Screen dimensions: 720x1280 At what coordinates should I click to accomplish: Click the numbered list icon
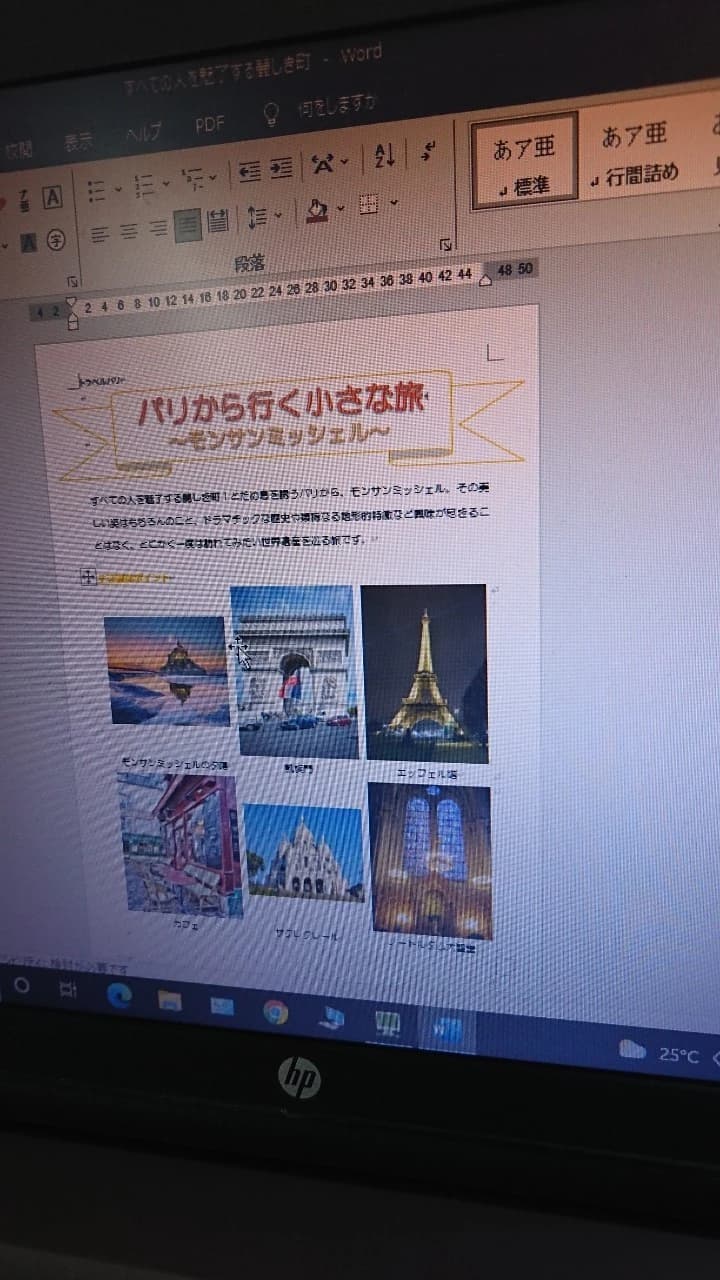(145, 185)
